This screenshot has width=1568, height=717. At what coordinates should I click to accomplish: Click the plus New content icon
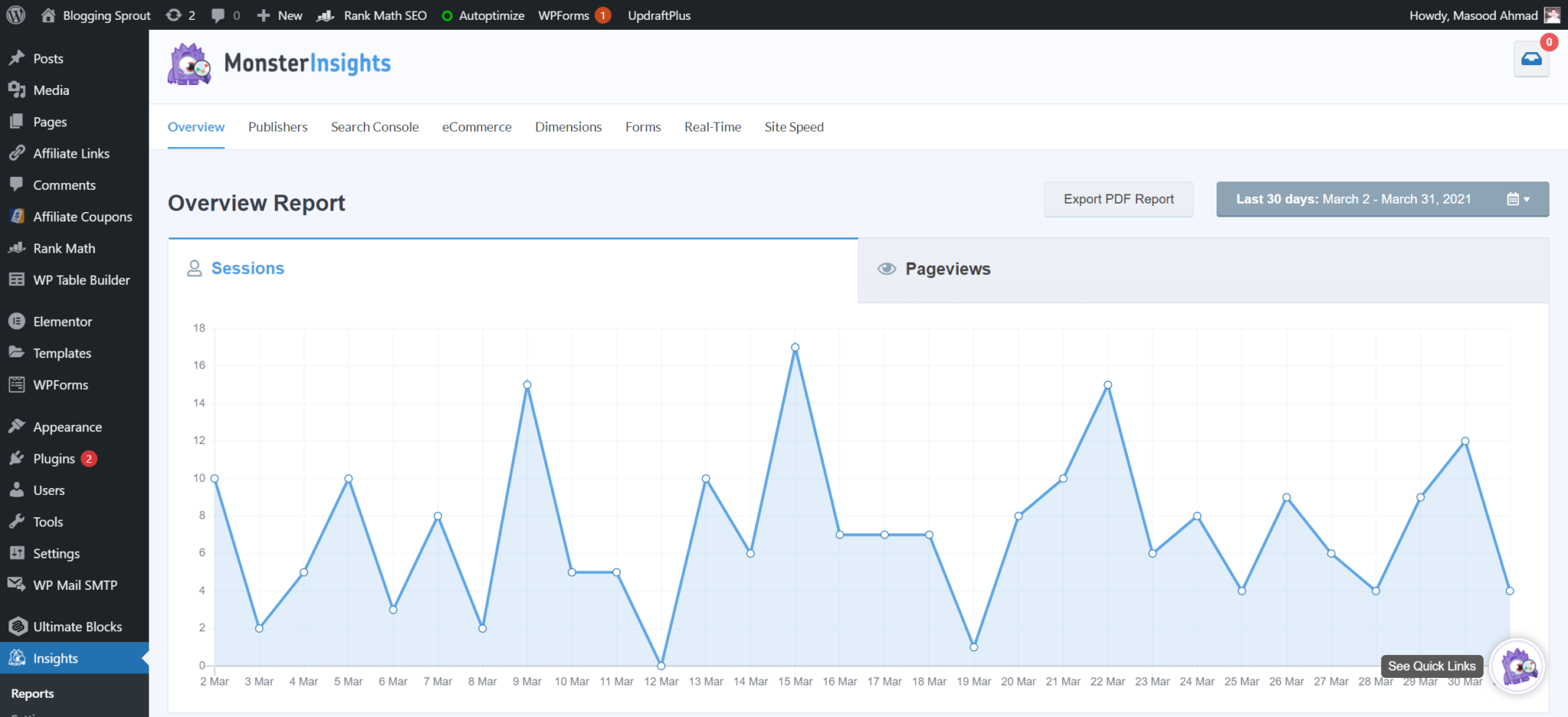(x=263, y=15)
